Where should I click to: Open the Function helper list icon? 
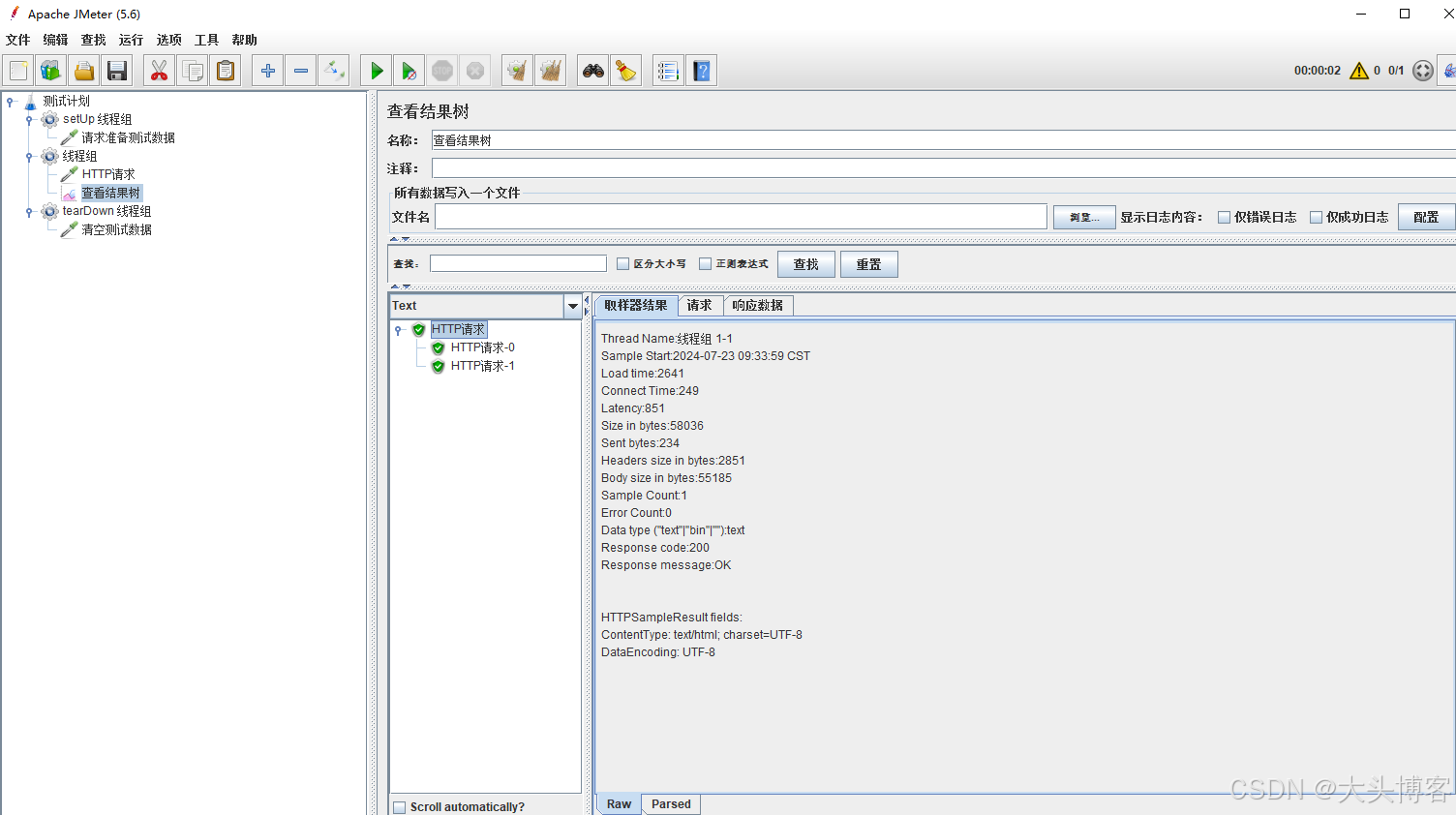[x=669, y=71]
